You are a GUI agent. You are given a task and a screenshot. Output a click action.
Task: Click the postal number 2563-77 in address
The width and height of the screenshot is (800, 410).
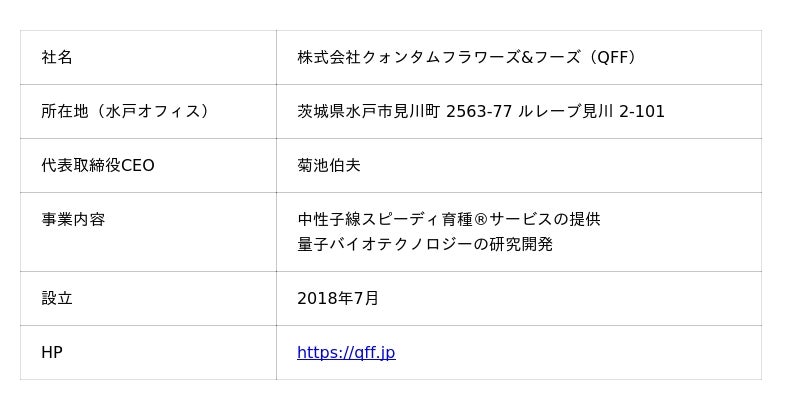pos(479,111)
